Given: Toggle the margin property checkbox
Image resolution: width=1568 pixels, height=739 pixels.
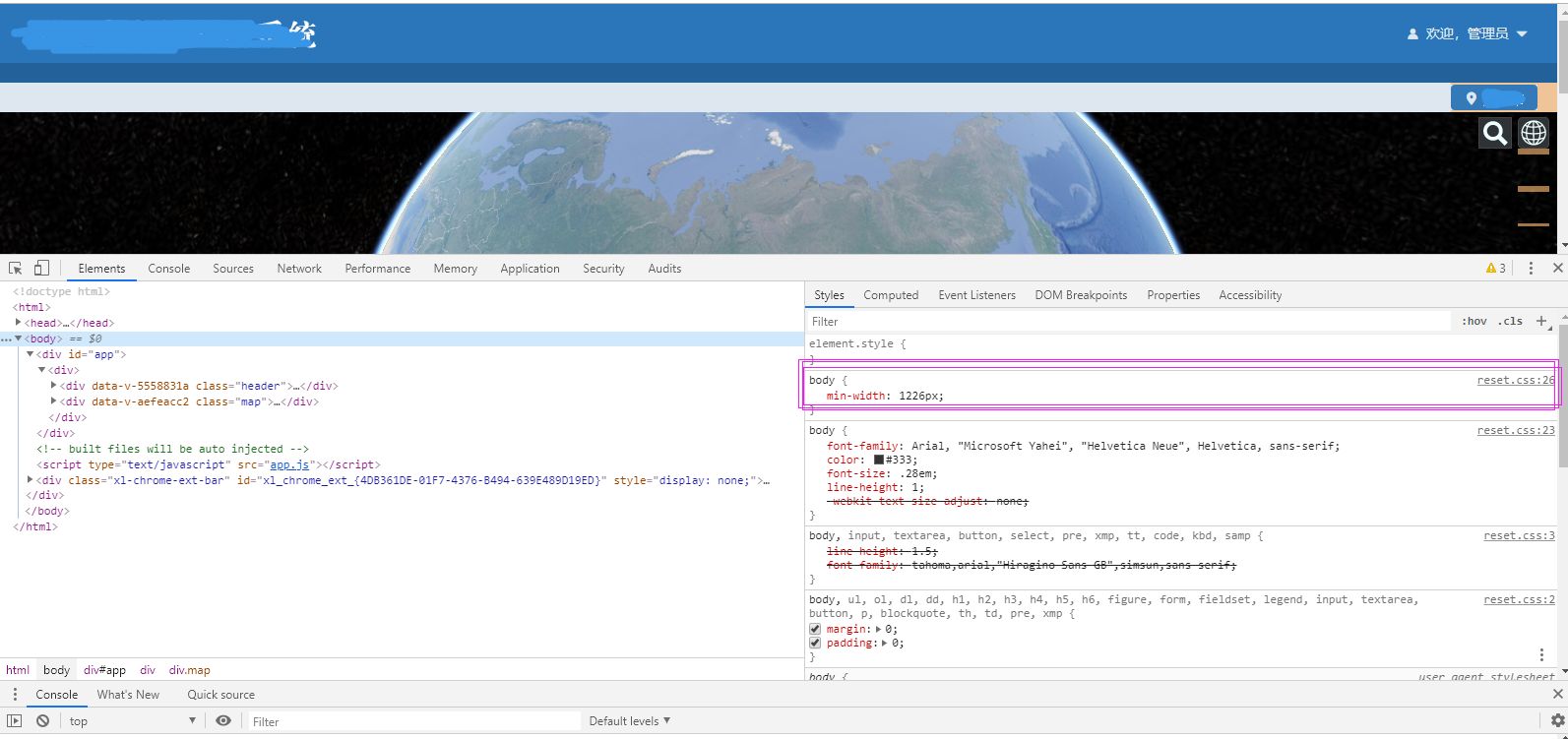Looking at the screenshot, I should point(815,629).
